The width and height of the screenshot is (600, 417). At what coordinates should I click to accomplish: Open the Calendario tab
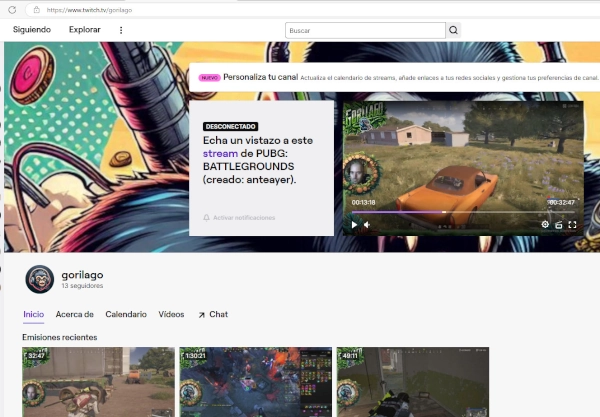click(126, 314)
